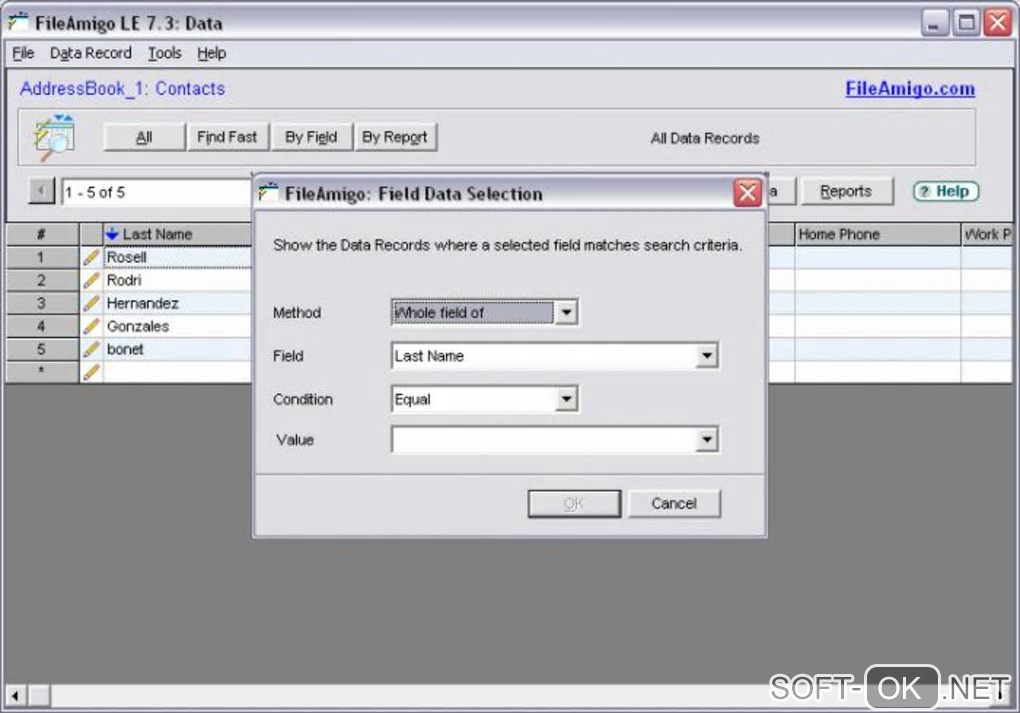Image resolution: width=1020 pixels, height=713 pixels.
Task: Click the green Help button
Action: pos(946,191)
